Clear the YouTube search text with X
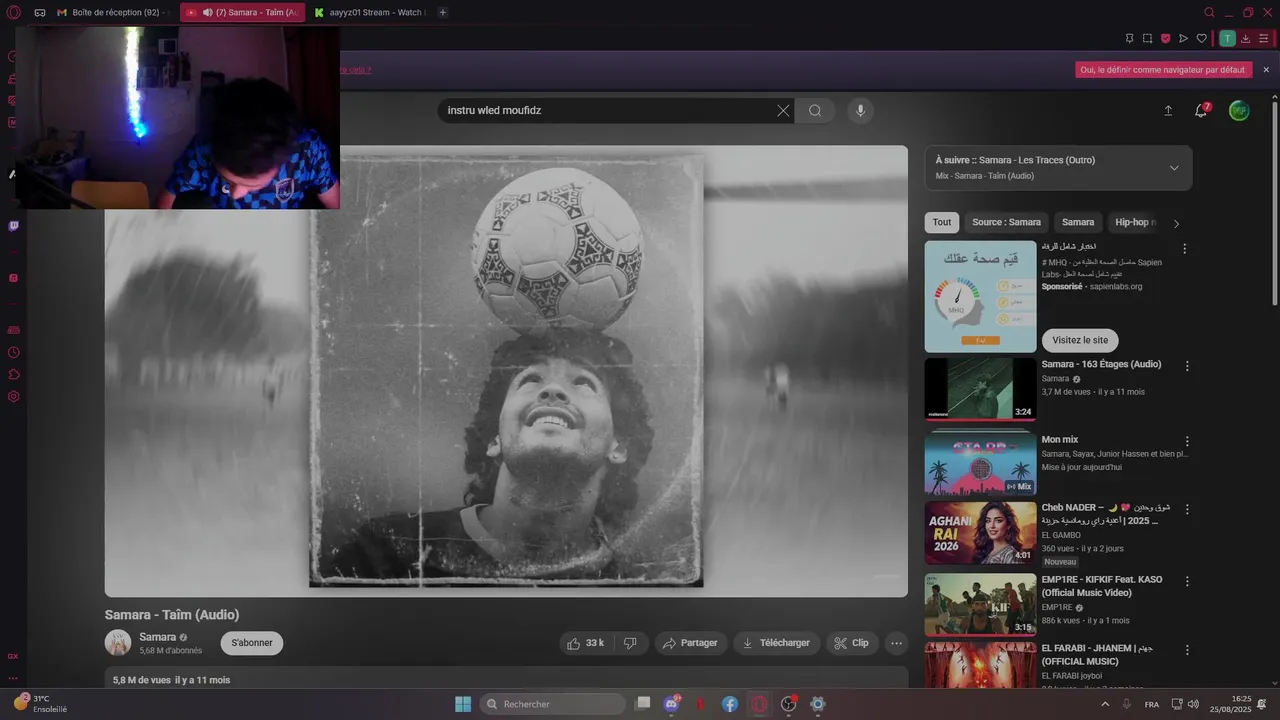Image resolution: width=1280 pixels, height=720 pixels. 783,111
